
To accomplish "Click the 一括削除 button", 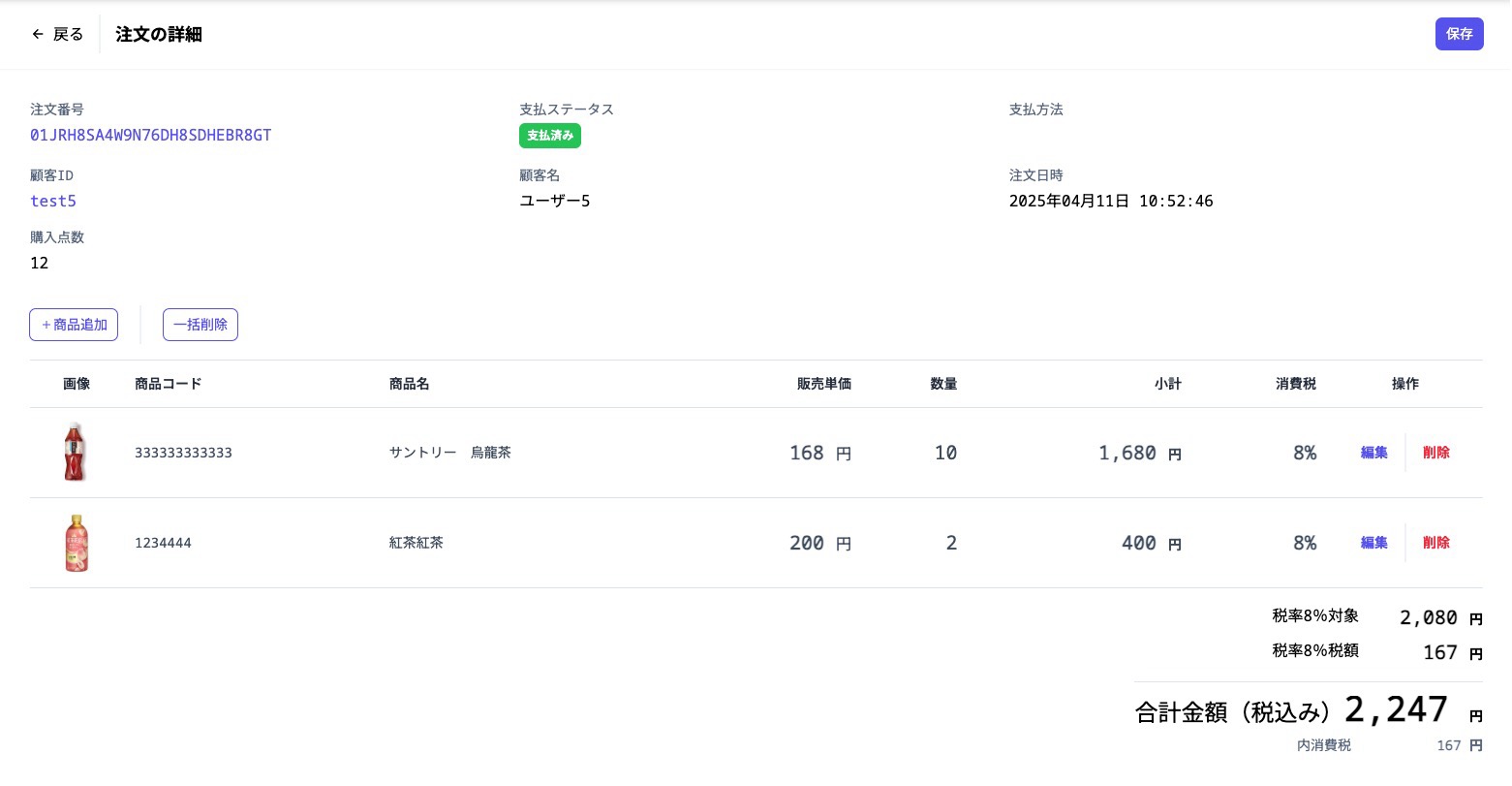I will [201, 325].
